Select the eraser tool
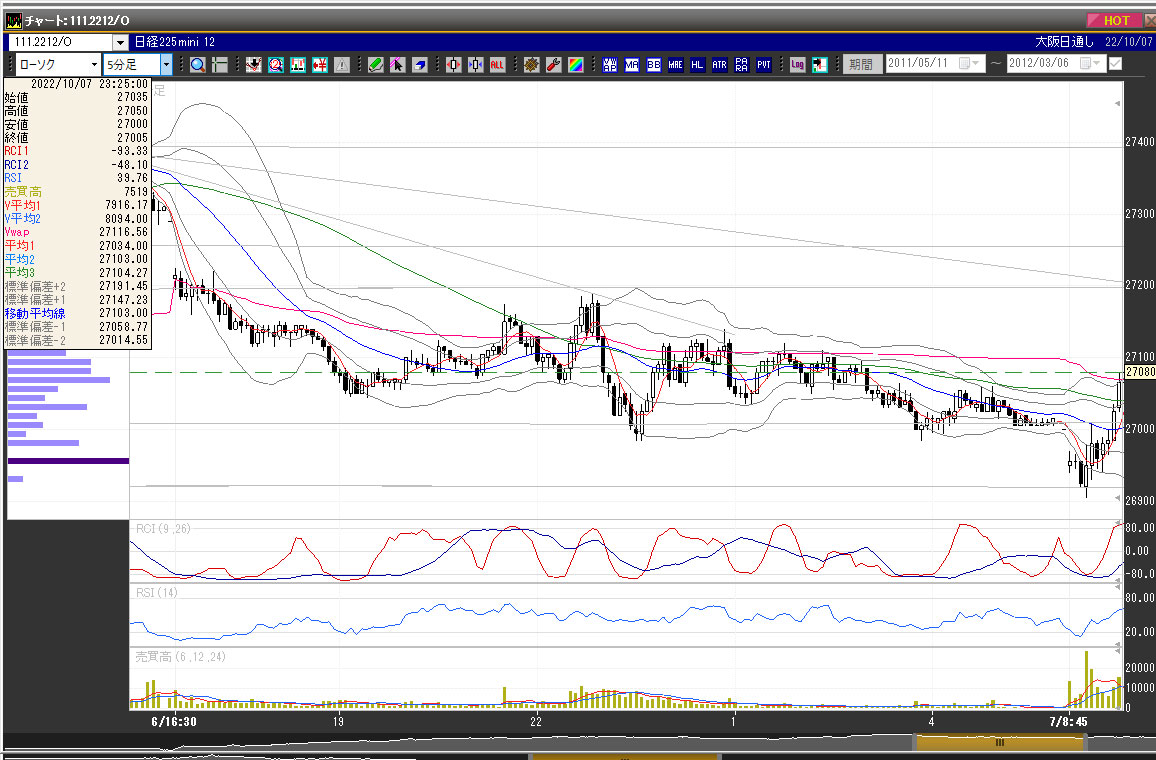The height and width of the screenshot is (760, 1156). (420, 65)
